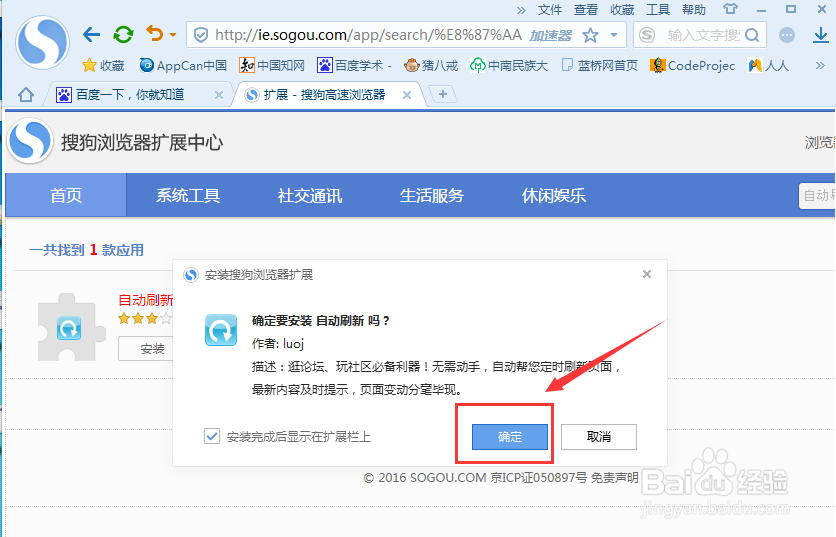
Task: Click the magnifier search icon
Action: coord(752,35)
